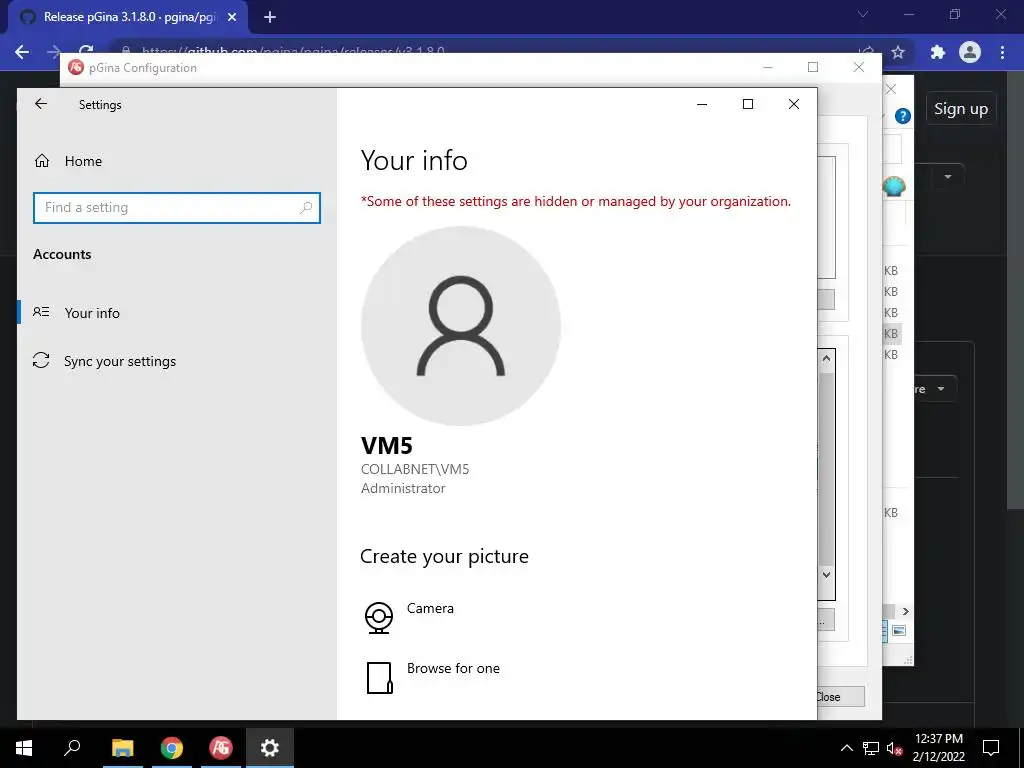Switch to Chrome in taskbar

point(172,748)
